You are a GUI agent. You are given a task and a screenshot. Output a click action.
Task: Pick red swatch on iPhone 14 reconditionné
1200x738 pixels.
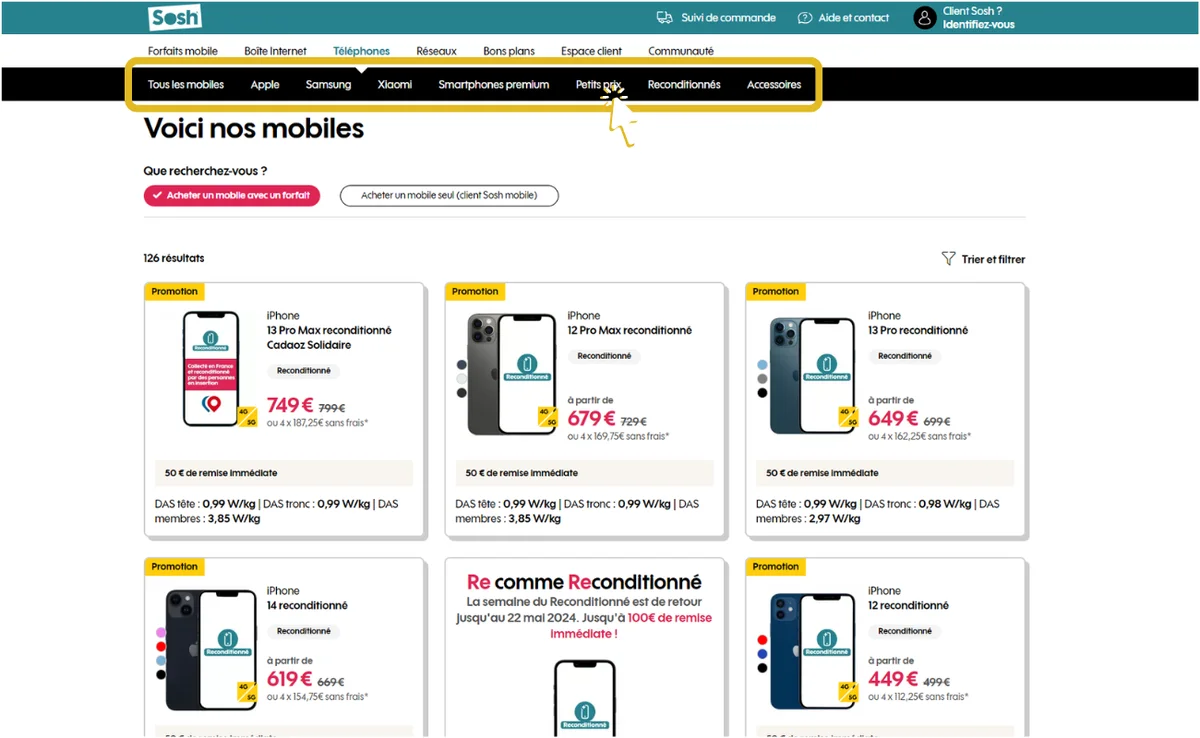(x=161, y=647)
